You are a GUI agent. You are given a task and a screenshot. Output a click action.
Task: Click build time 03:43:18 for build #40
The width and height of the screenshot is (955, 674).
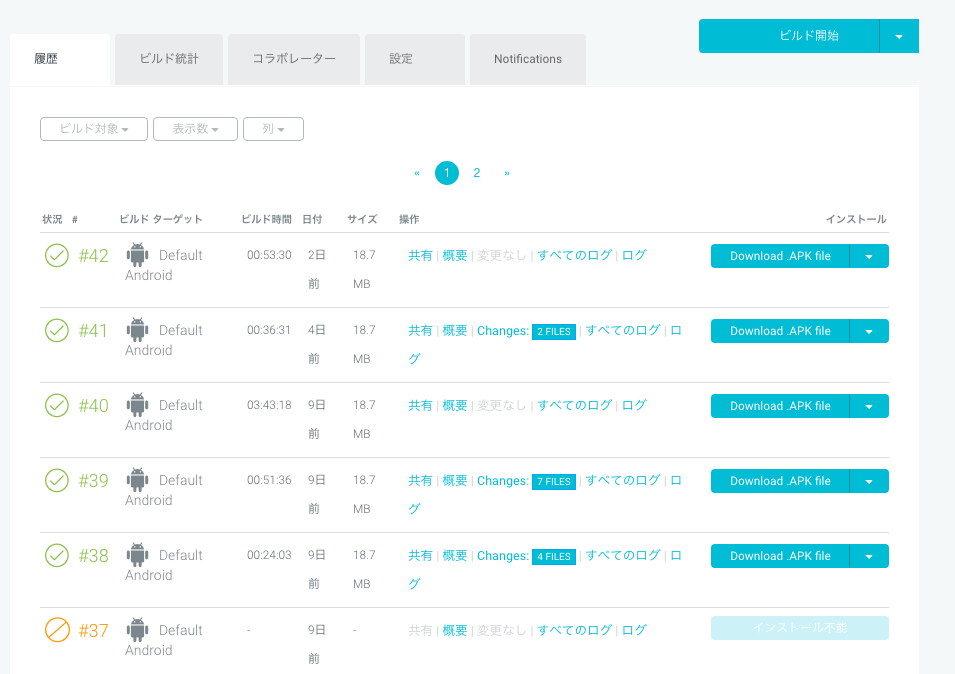pos(269,405)
